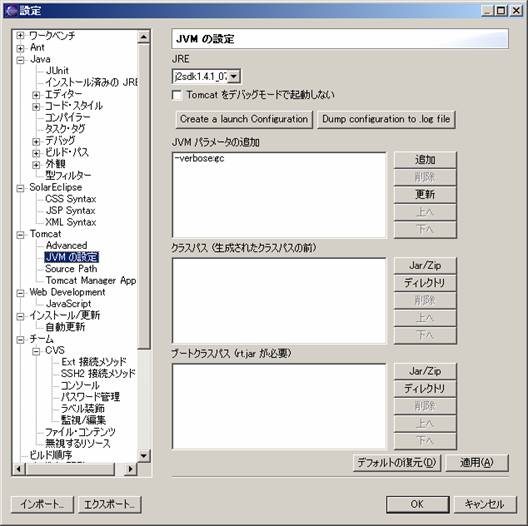
Task: Collapse the SolarEclipse tree node
Action: coord(20,188)
